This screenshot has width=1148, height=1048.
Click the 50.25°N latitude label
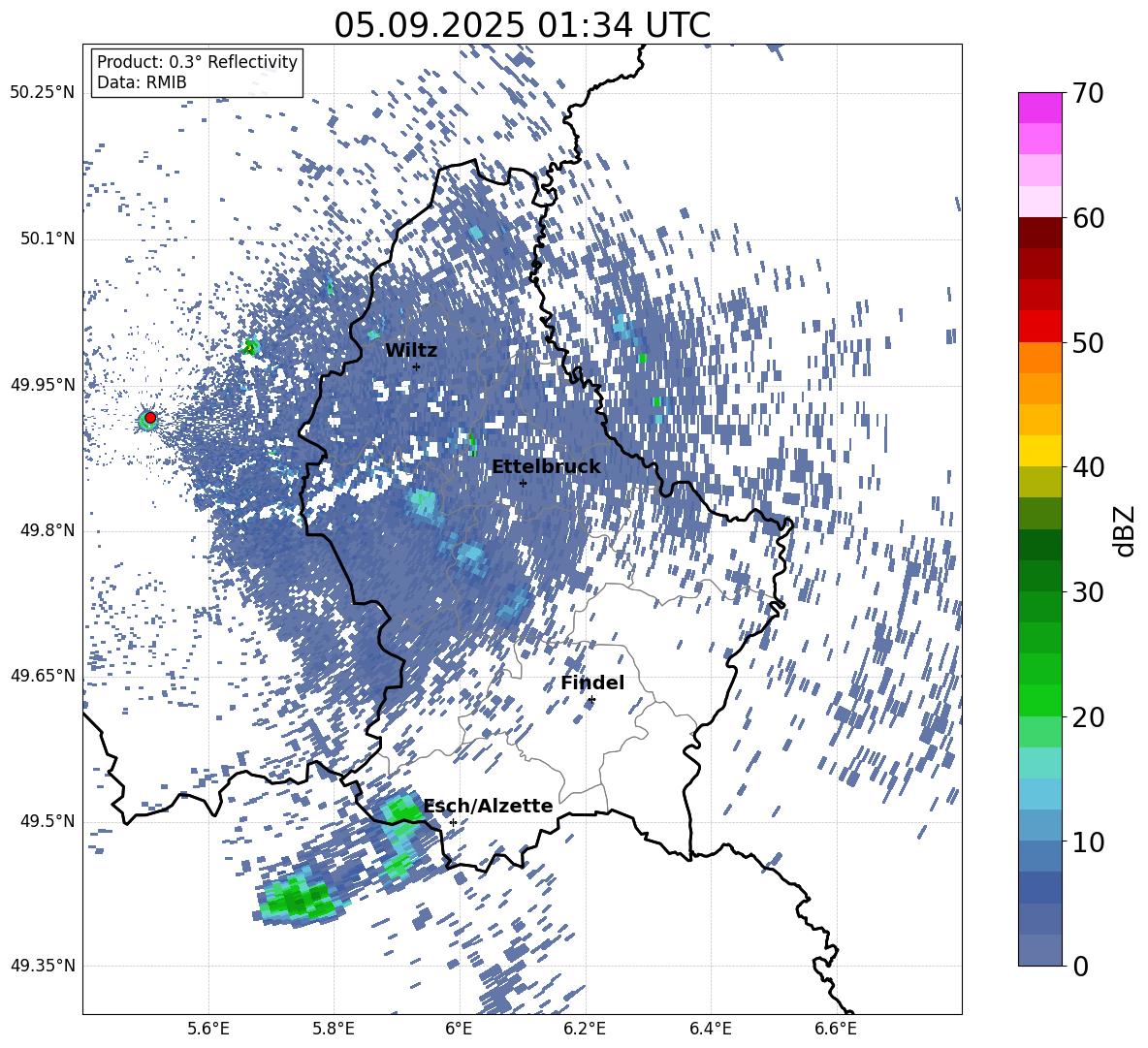pos(43,93)
